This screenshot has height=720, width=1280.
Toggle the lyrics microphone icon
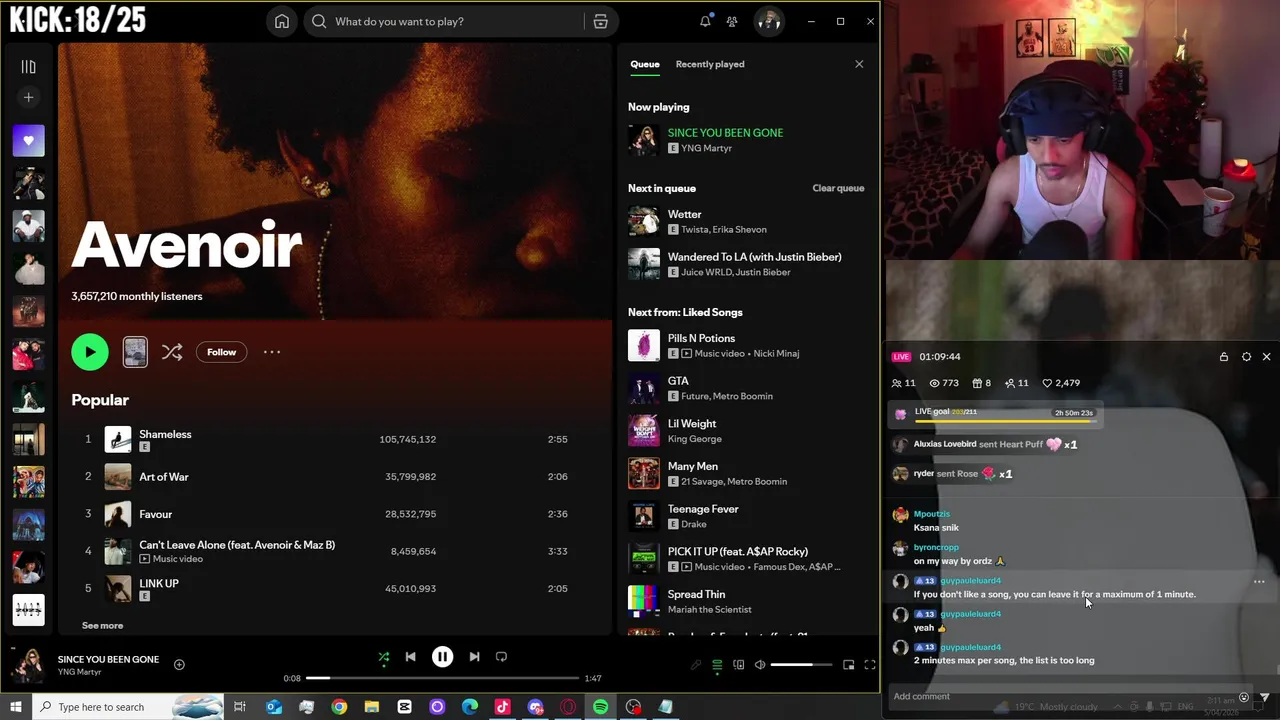pyautogui.click(x=696, y=665)
